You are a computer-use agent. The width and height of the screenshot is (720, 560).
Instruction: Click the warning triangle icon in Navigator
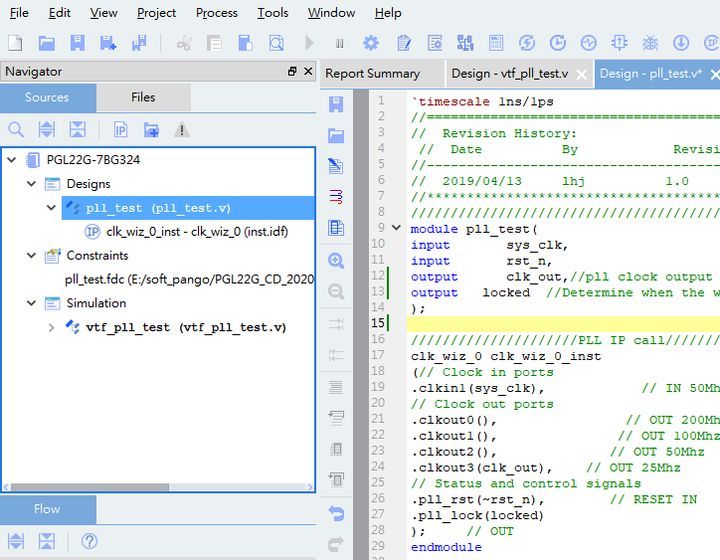(x=182, y=130)
